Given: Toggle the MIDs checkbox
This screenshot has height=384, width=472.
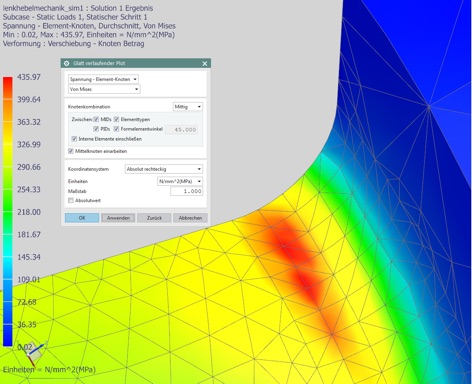Looking at the screenshot, I should coord(96,119).
